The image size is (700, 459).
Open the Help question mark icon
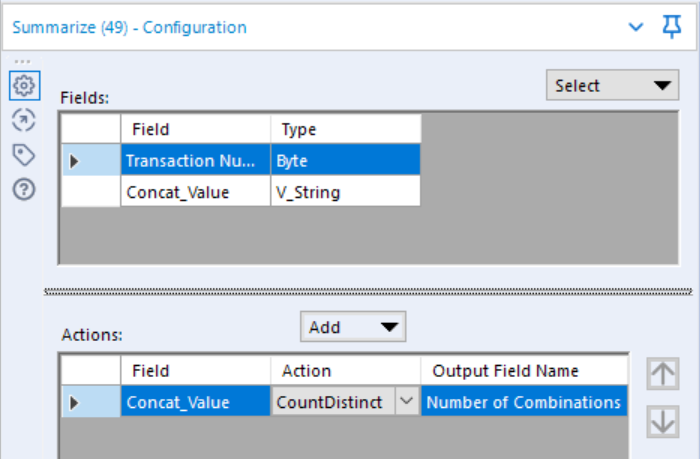(24, 189)
